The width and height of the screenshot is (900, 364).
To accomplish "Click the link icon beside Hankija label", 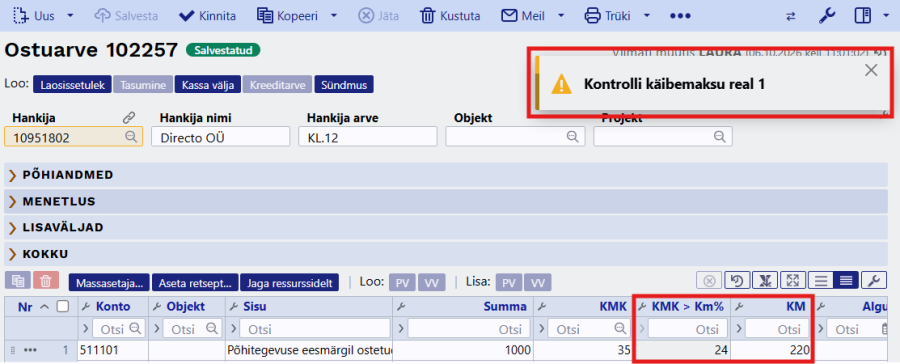I will [129, 118].
